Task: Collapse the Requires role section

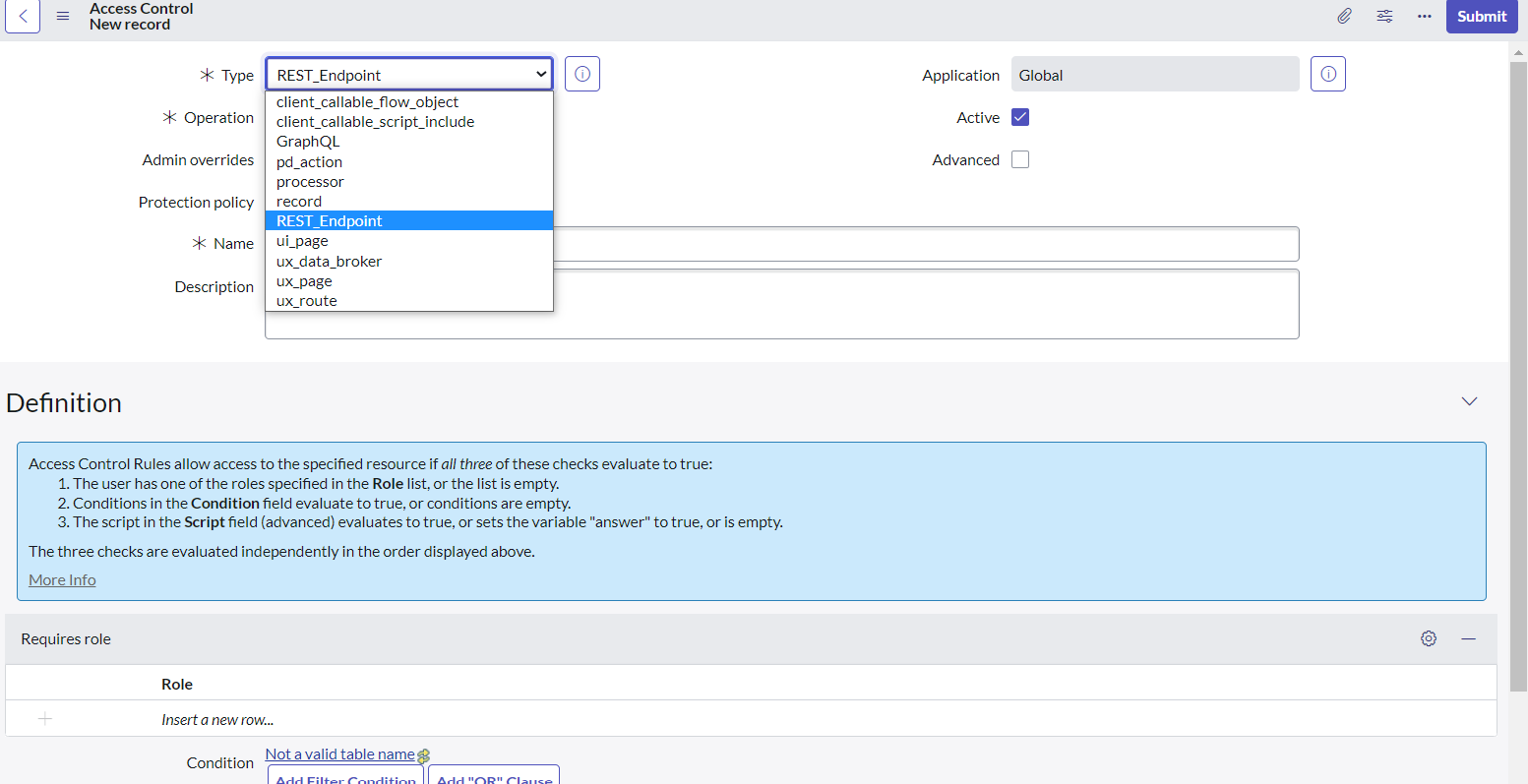Action: (1469, 638)
